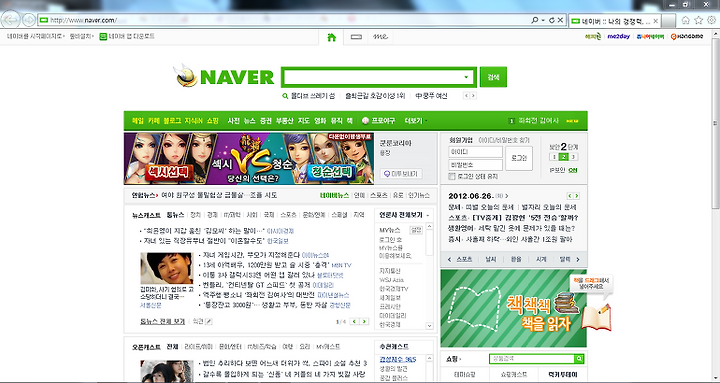The image size is (720, 383).
Task: Open the Internet Explorer home icon
Action: pos(685,20)
